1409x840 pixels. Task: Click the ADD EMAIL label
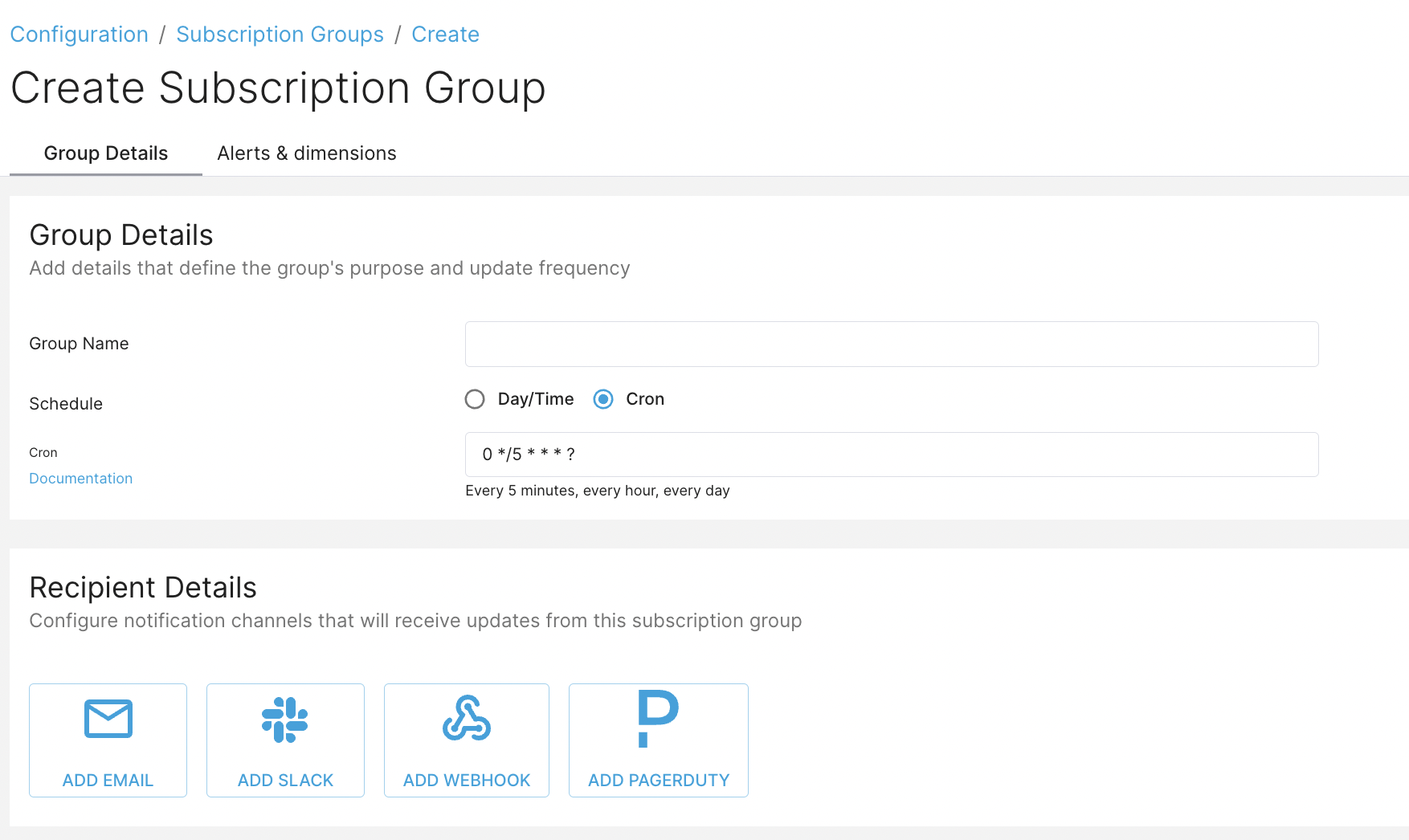[x=108, y=781]
